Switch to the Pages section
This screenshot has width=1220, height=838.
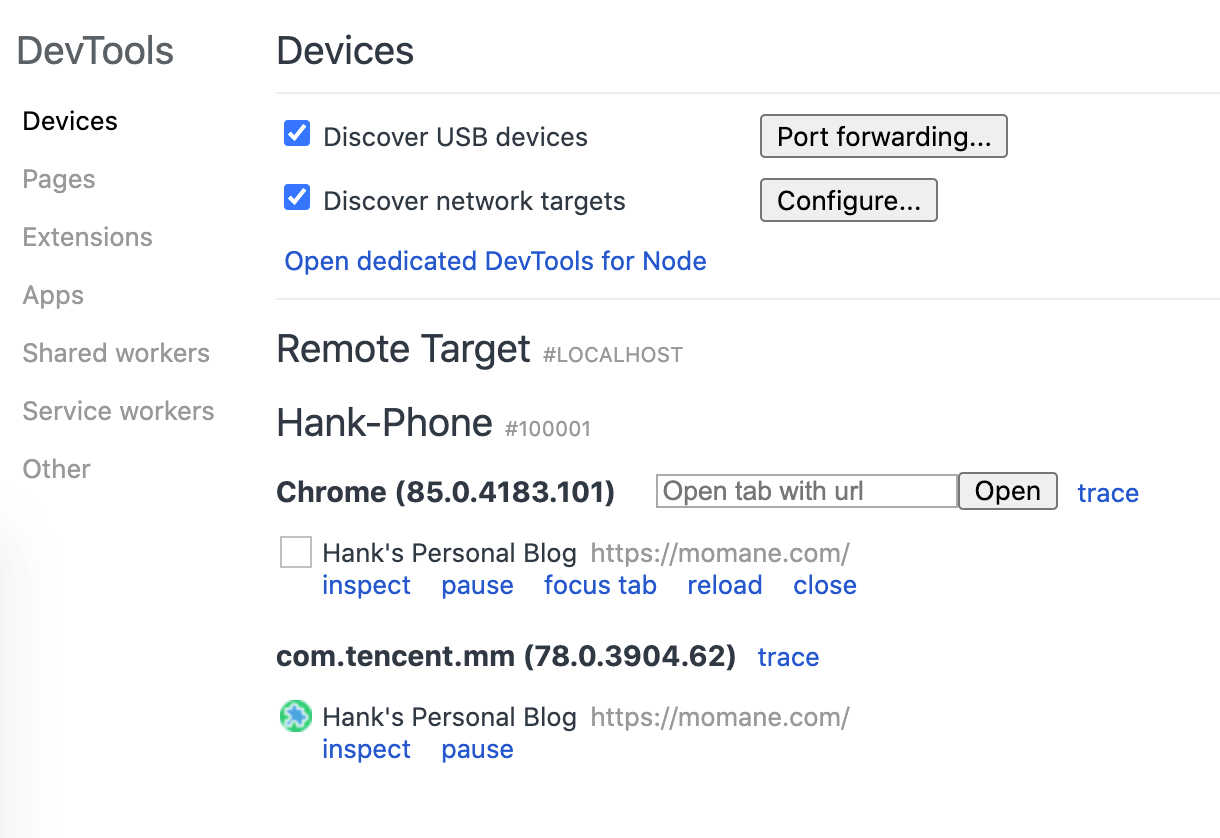point(59,179)
